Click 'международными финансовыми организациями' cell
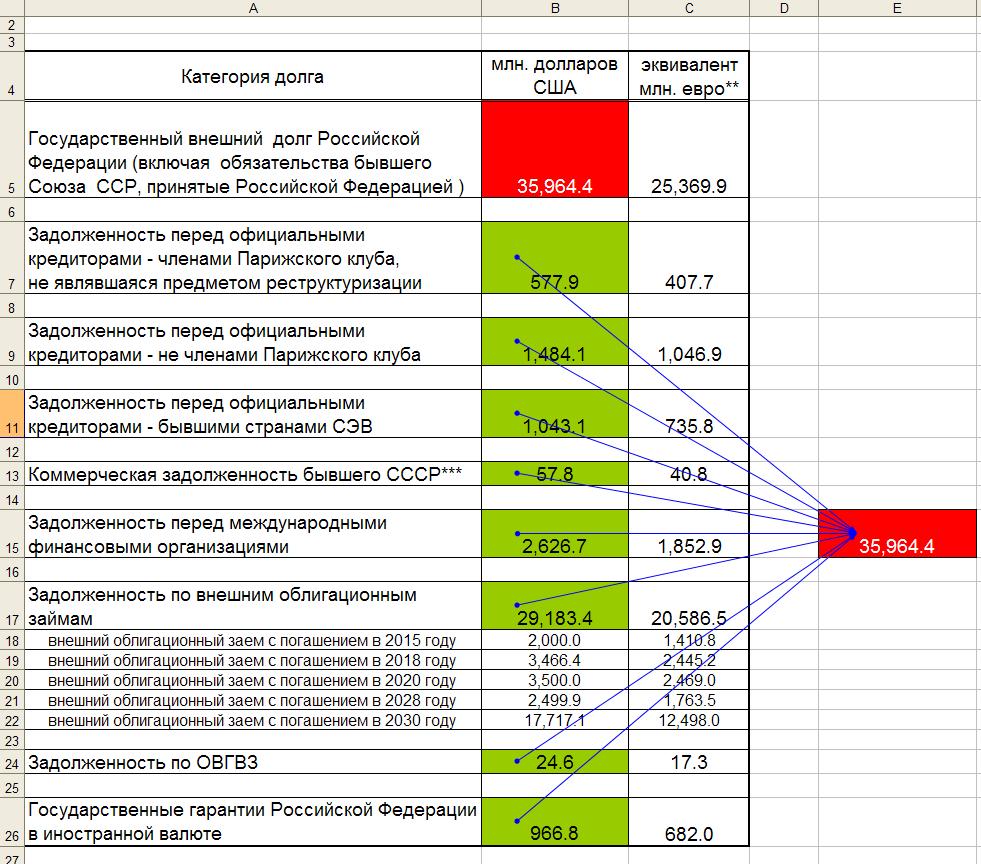Screen dimensions: 981x864 [253, 534]
